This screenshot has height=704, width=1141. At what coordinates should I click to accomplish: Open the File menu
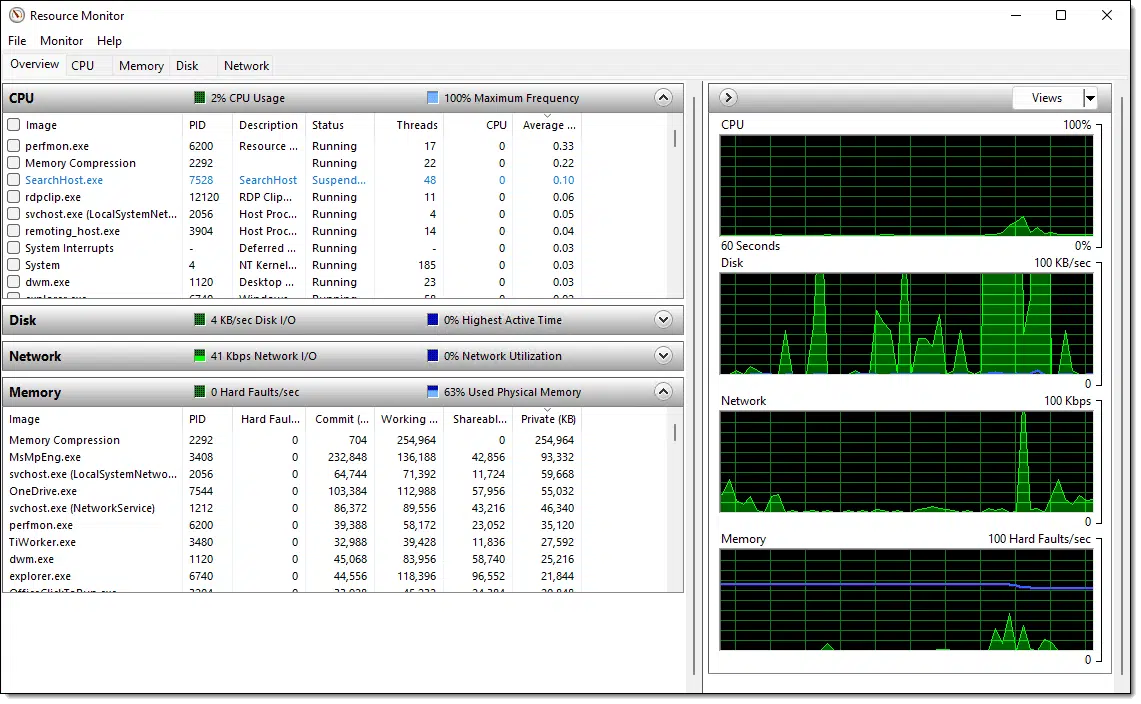pos(17,41)
